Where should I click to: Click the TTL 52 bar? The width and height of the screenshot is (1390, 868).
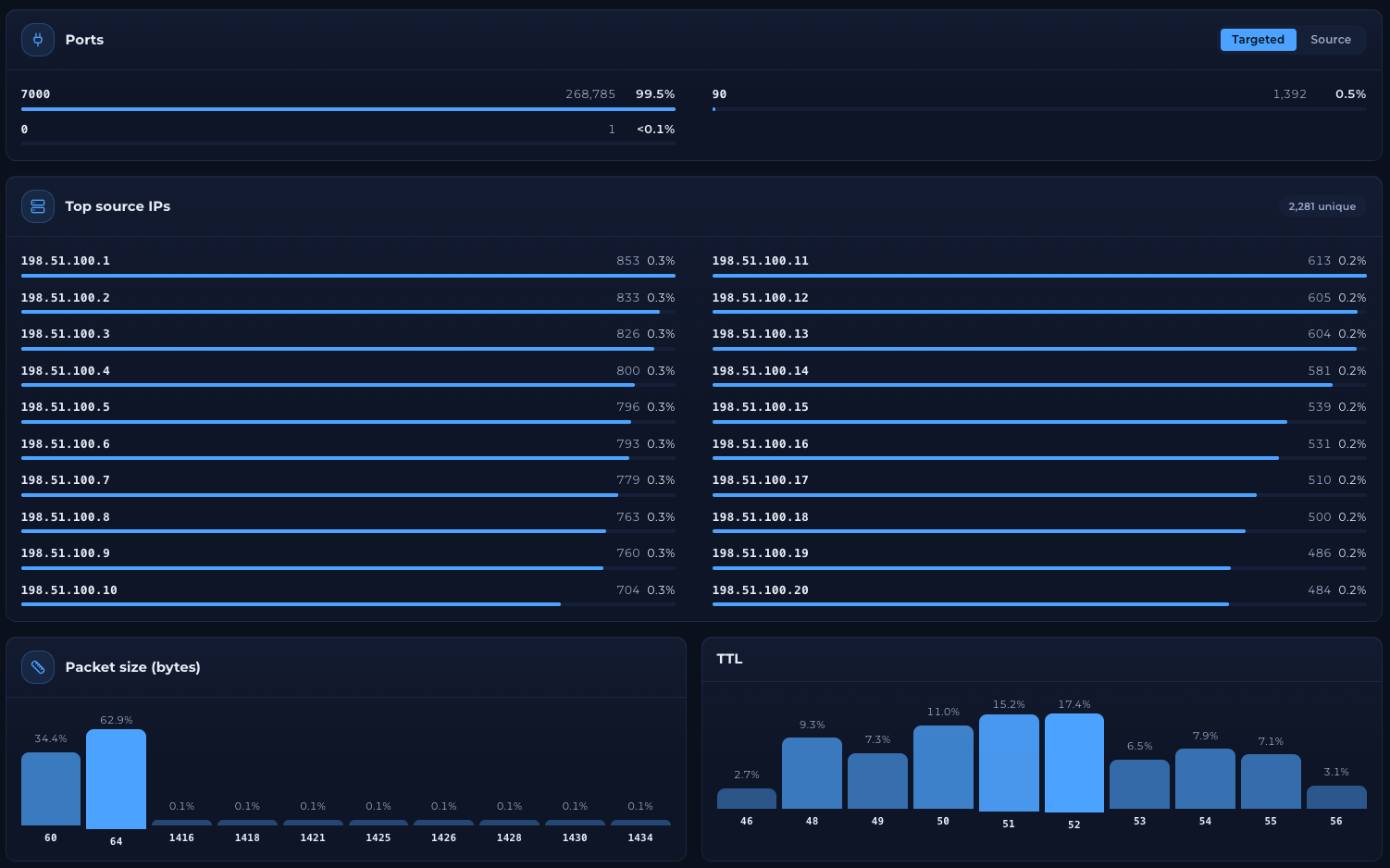1074,762
